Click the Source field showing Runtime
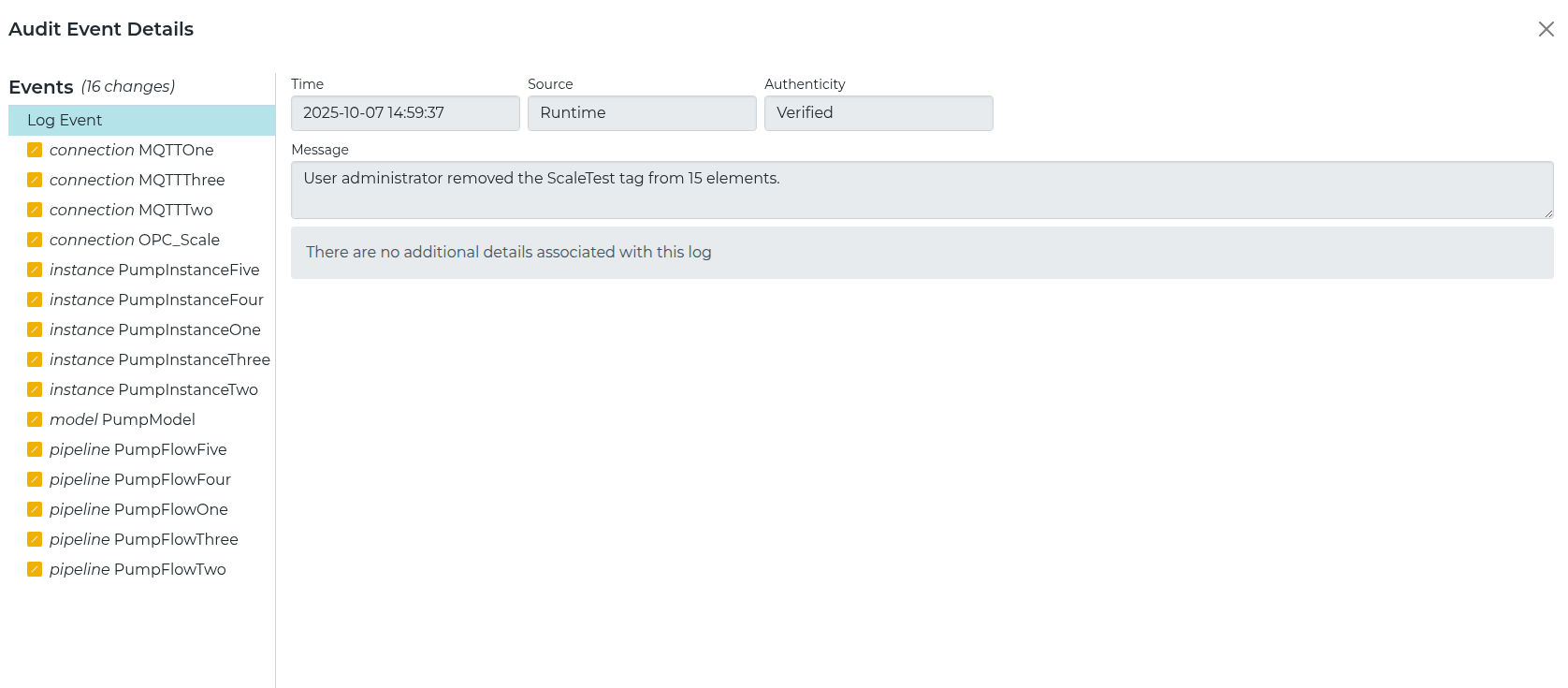This screenshot has width=1568, height=688. [642, 113]
